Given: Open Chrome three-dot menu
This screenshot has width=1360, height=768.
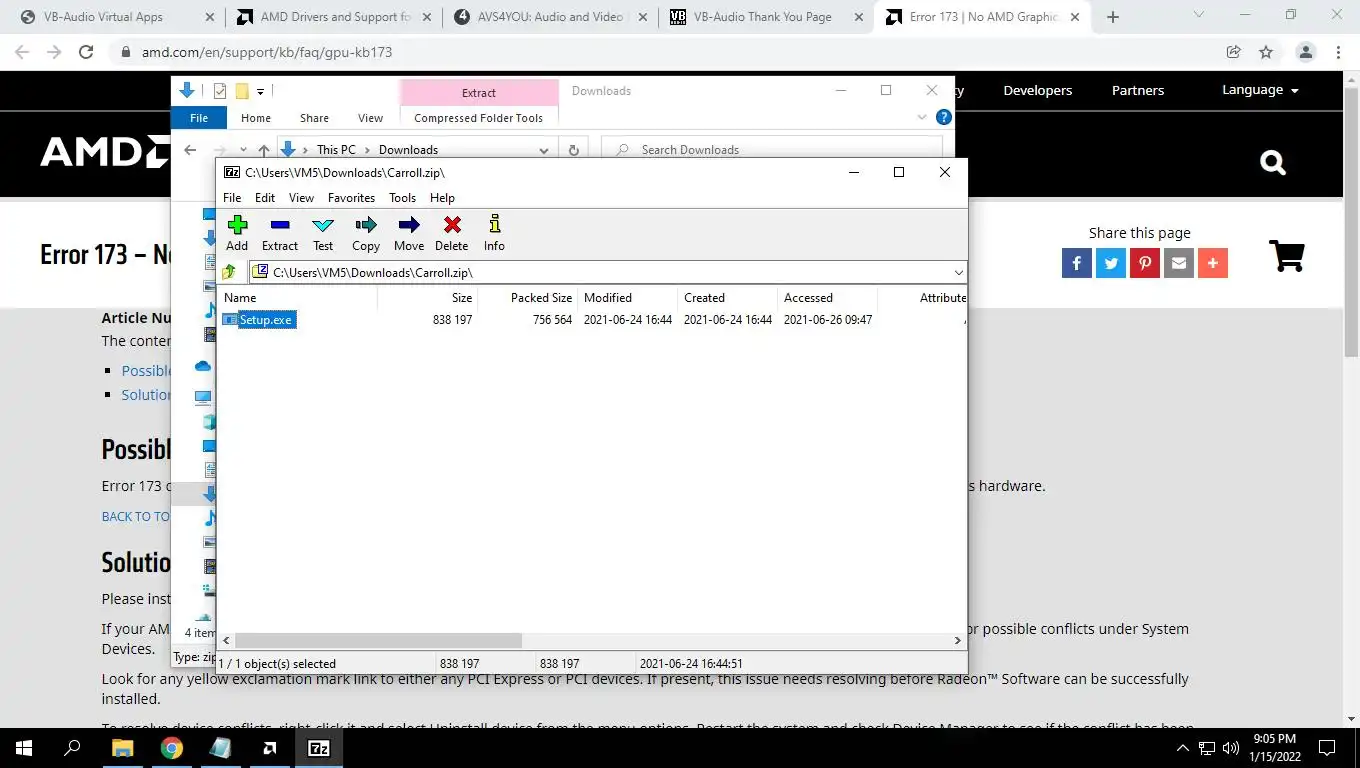Looking at the screenshot, I should 1339,52.
